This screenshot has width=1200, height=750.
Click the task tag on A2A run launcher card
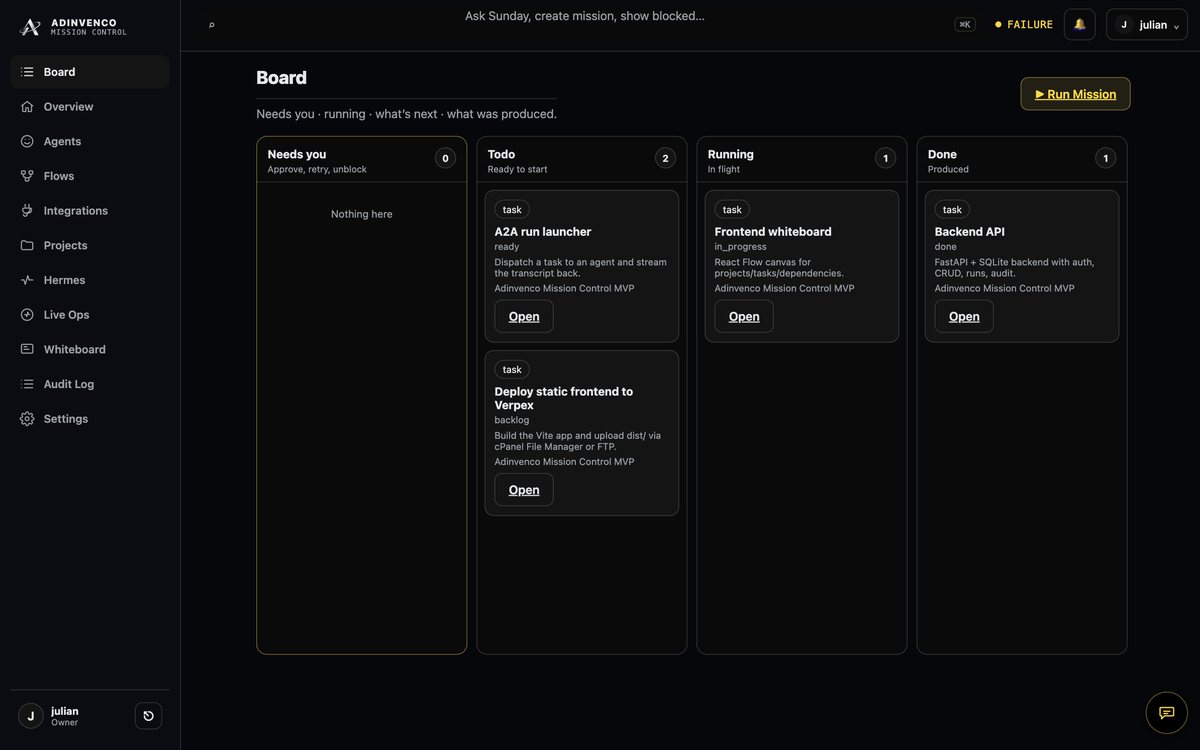[x=512, y=209]
